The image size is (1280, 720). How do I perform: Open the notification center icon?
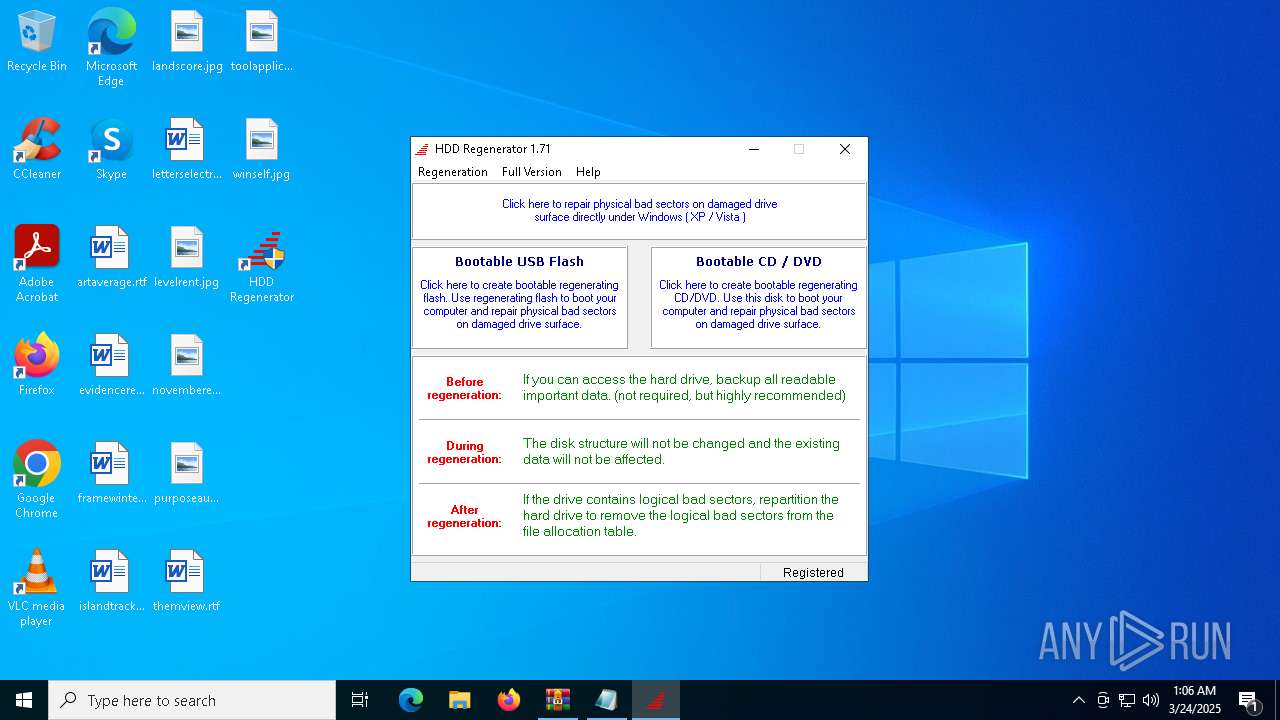tap(1249, 700)
